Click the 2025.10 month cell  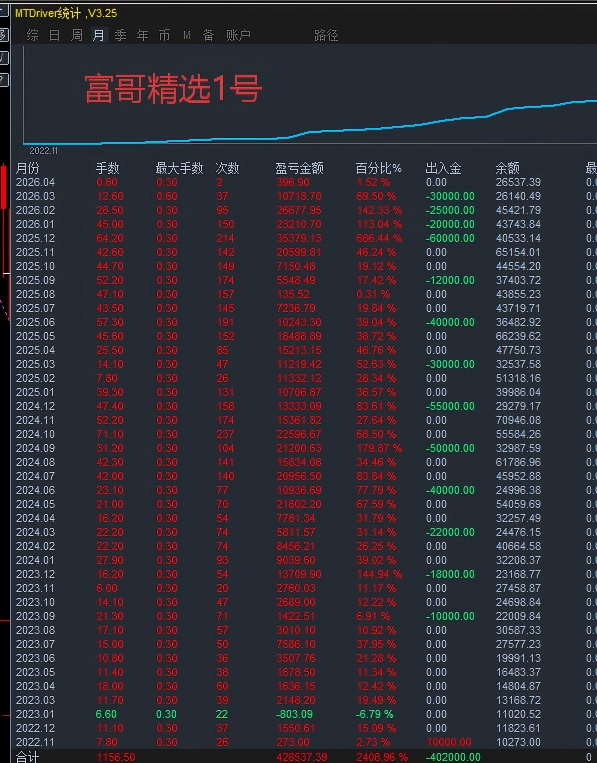[x=35, y=266]
